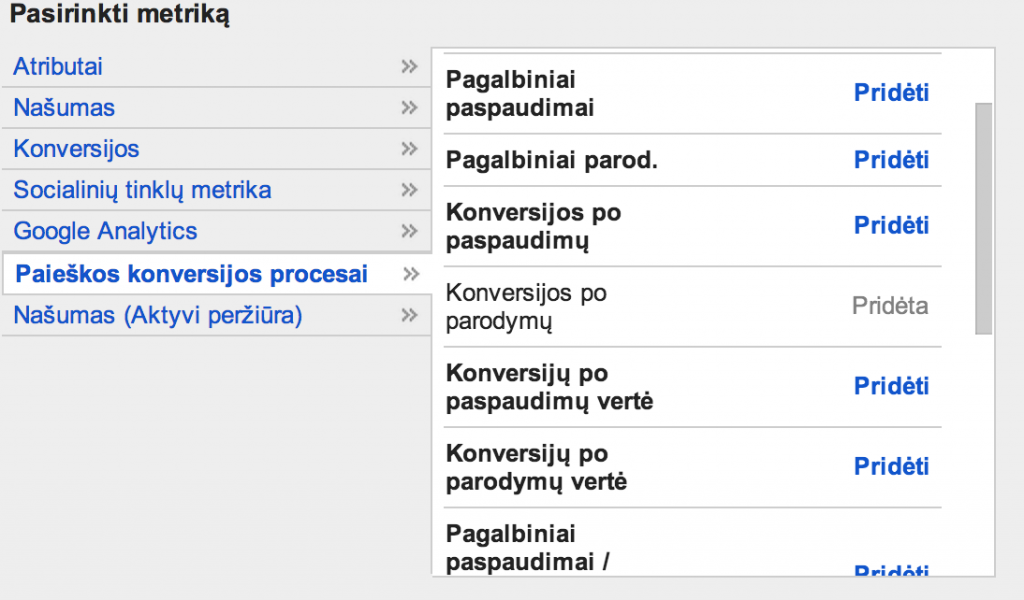Click the grayed Pridėta label for Konversijos po parodymų
This screenshot has width=1024, height=600.
tap(890, 305)
